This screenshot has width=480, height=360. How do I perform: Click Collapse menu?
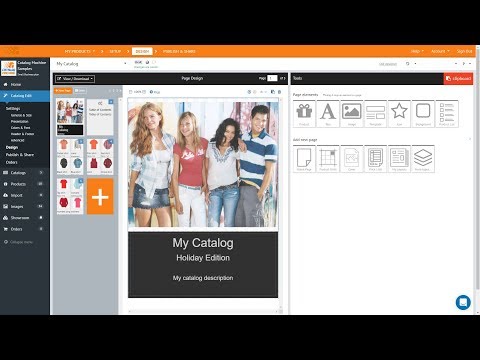pyautogui.click(x=18, y=242)
